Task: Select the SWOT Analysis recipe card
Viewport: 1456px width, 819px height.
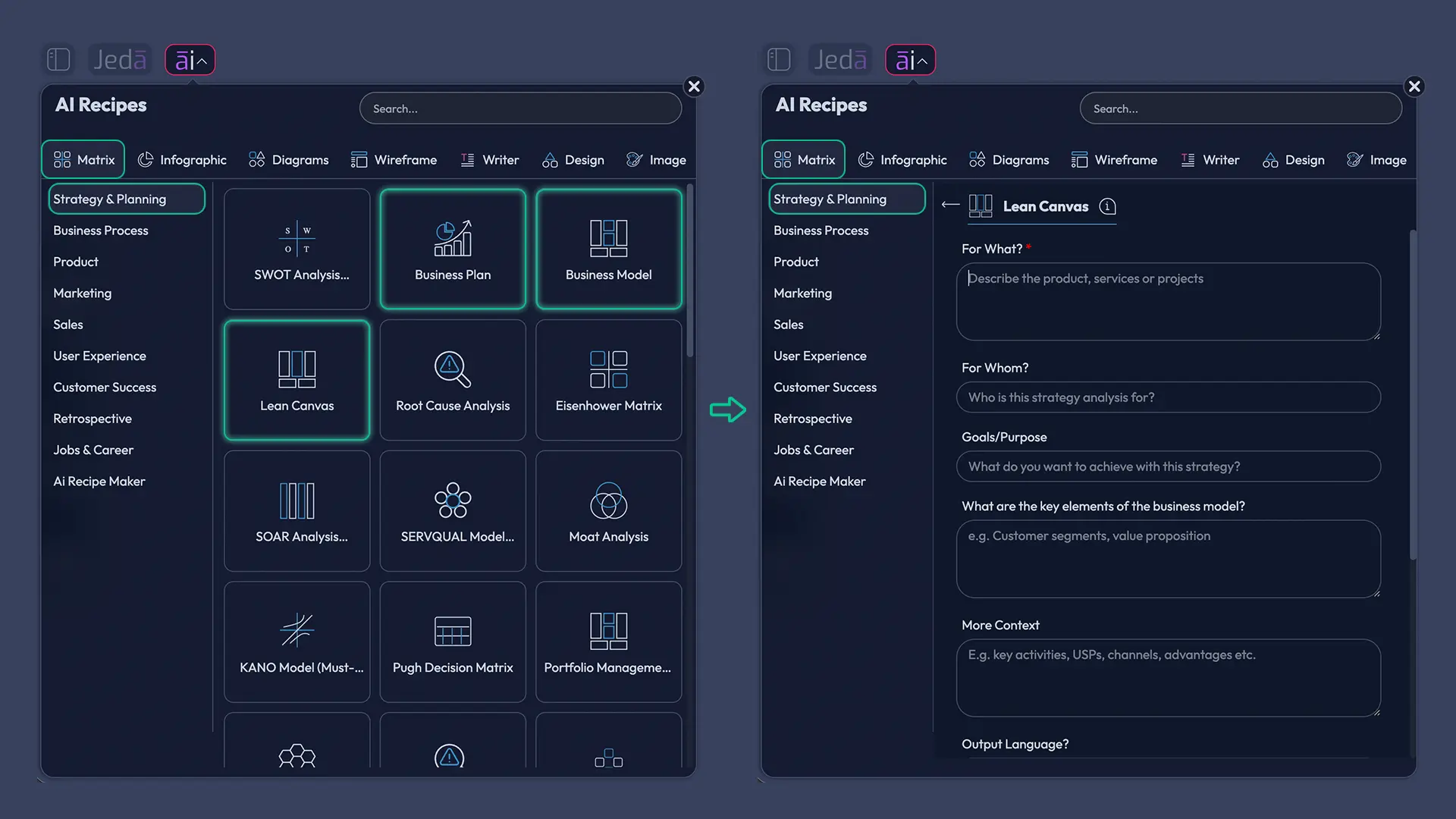Action: pos(297,249)
